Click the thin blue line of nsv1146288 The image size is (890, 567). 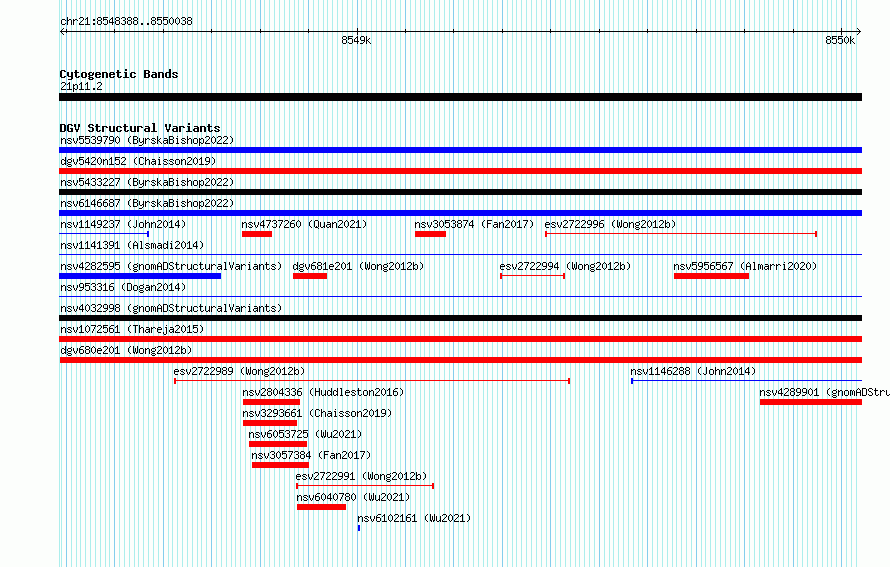coord(746,381)
